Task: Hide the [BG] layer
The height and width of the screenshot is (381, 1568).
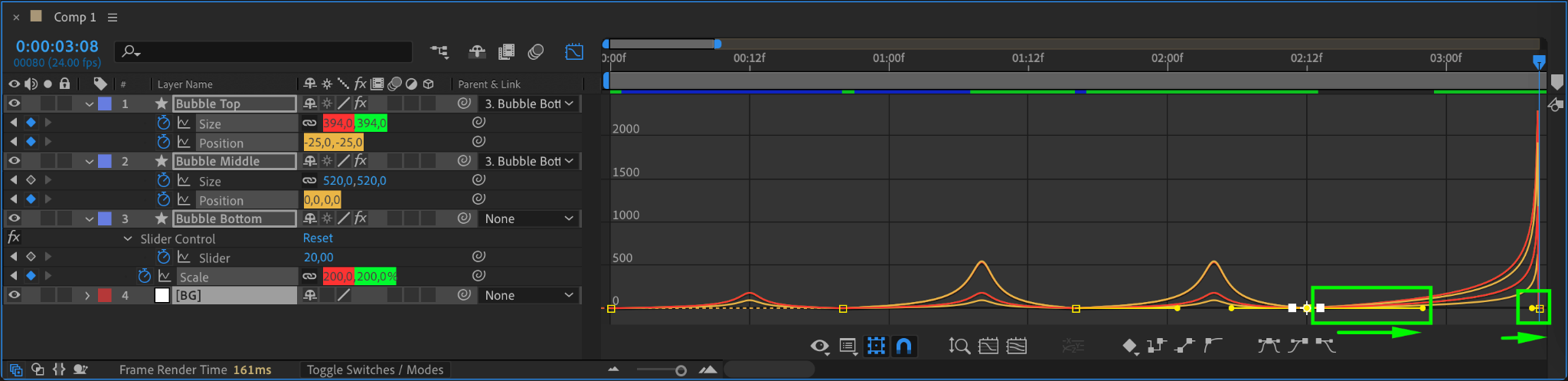Action: click(14, 295)
